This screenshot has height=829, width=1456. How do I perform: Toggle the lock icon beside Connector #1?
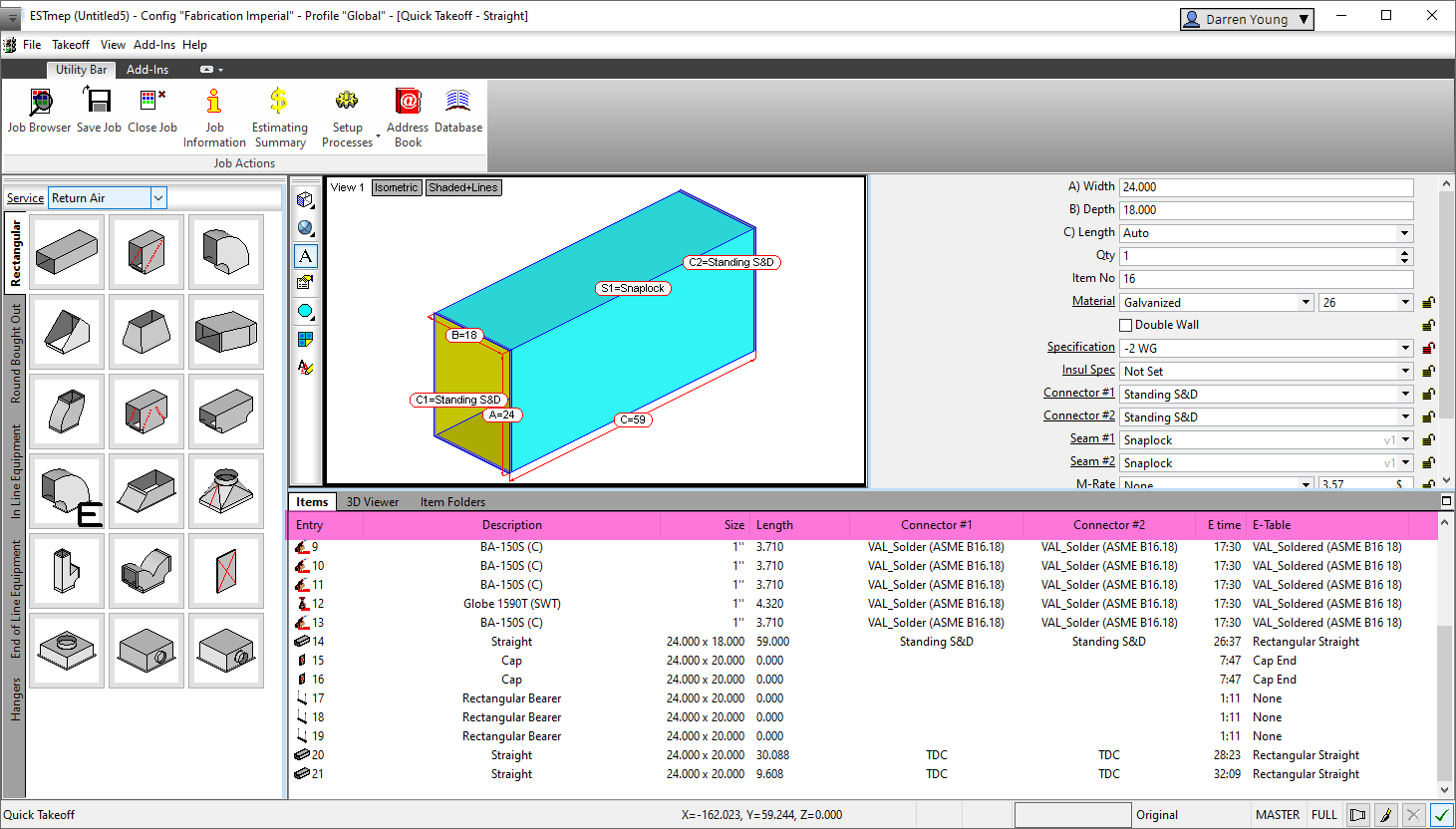click(1428, 394)
